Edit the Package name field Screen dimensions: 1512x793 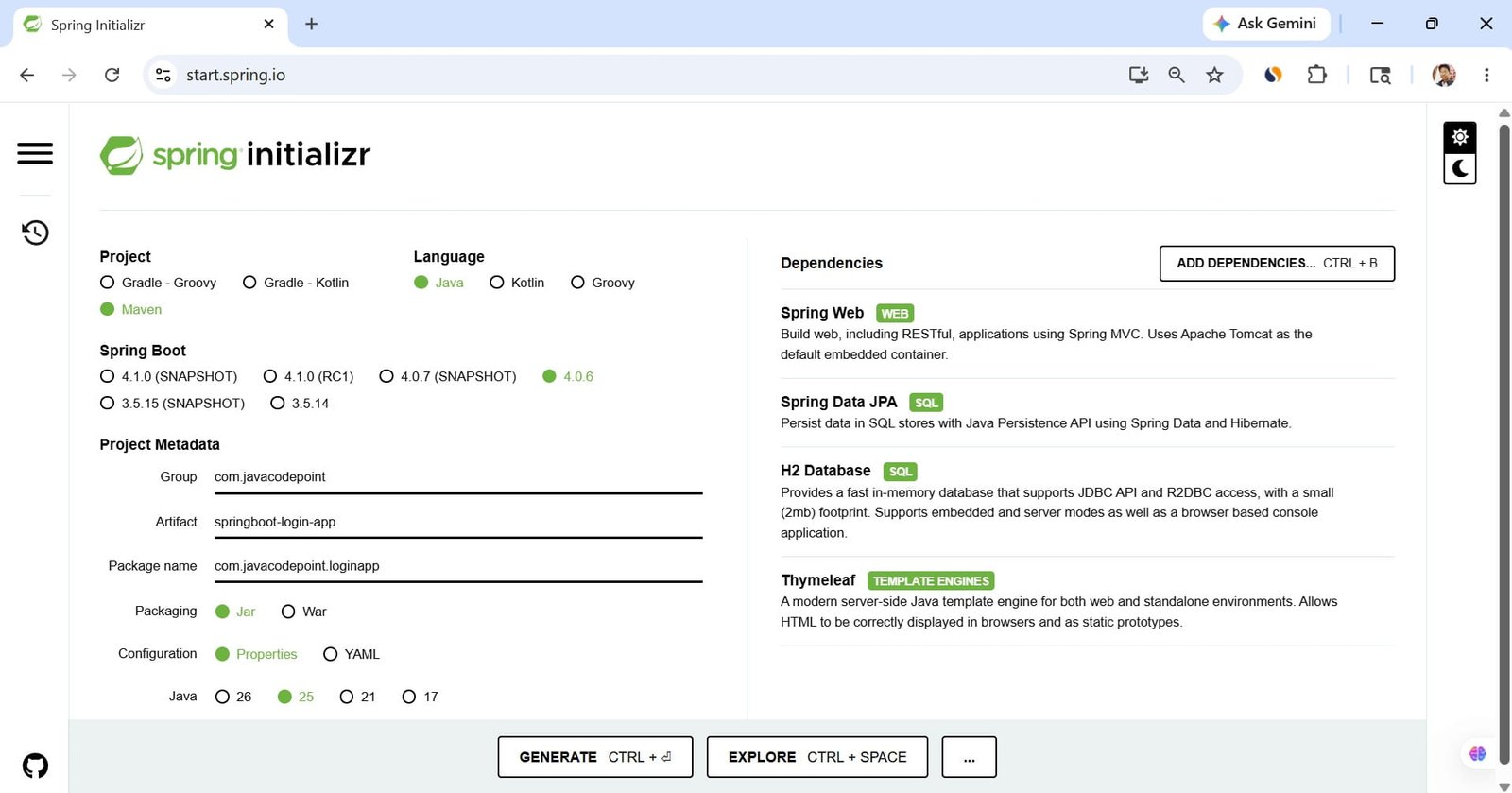[458, 566]
